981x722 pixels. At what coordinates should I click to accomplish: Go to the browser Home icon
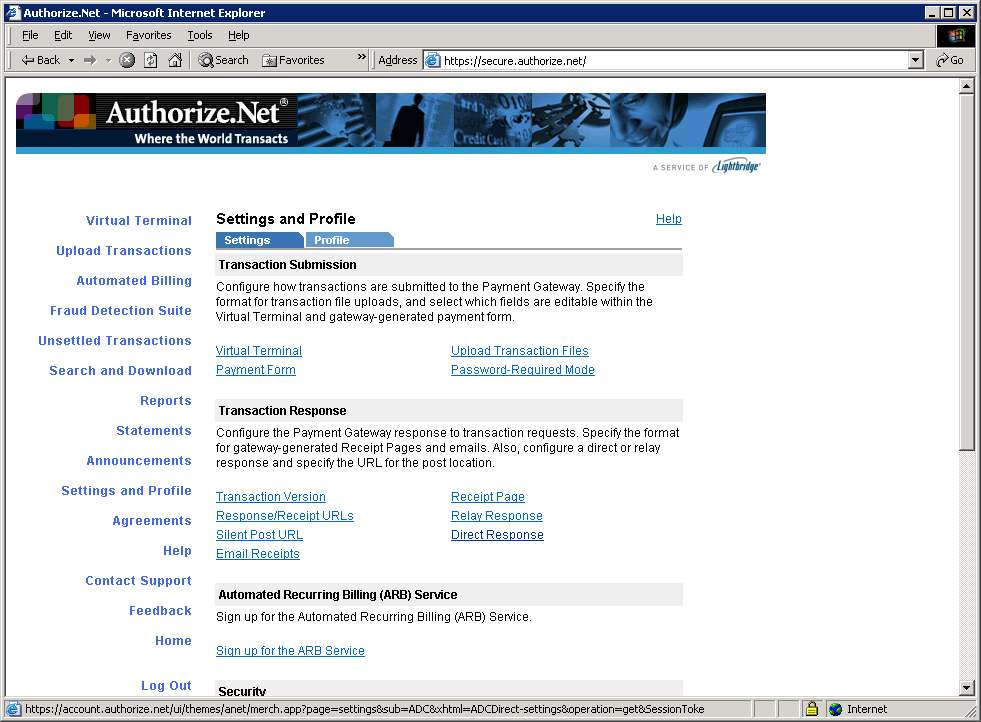175,60
